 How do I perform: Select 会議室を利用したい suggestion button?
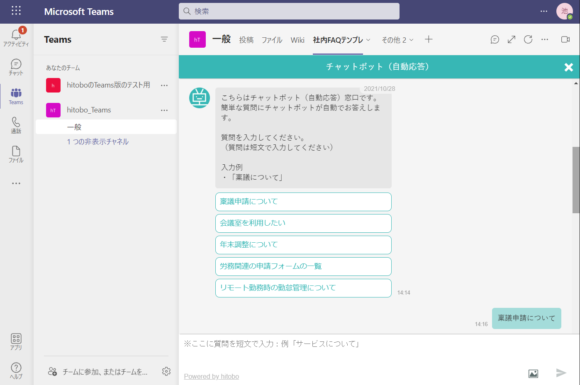(303, 223)
